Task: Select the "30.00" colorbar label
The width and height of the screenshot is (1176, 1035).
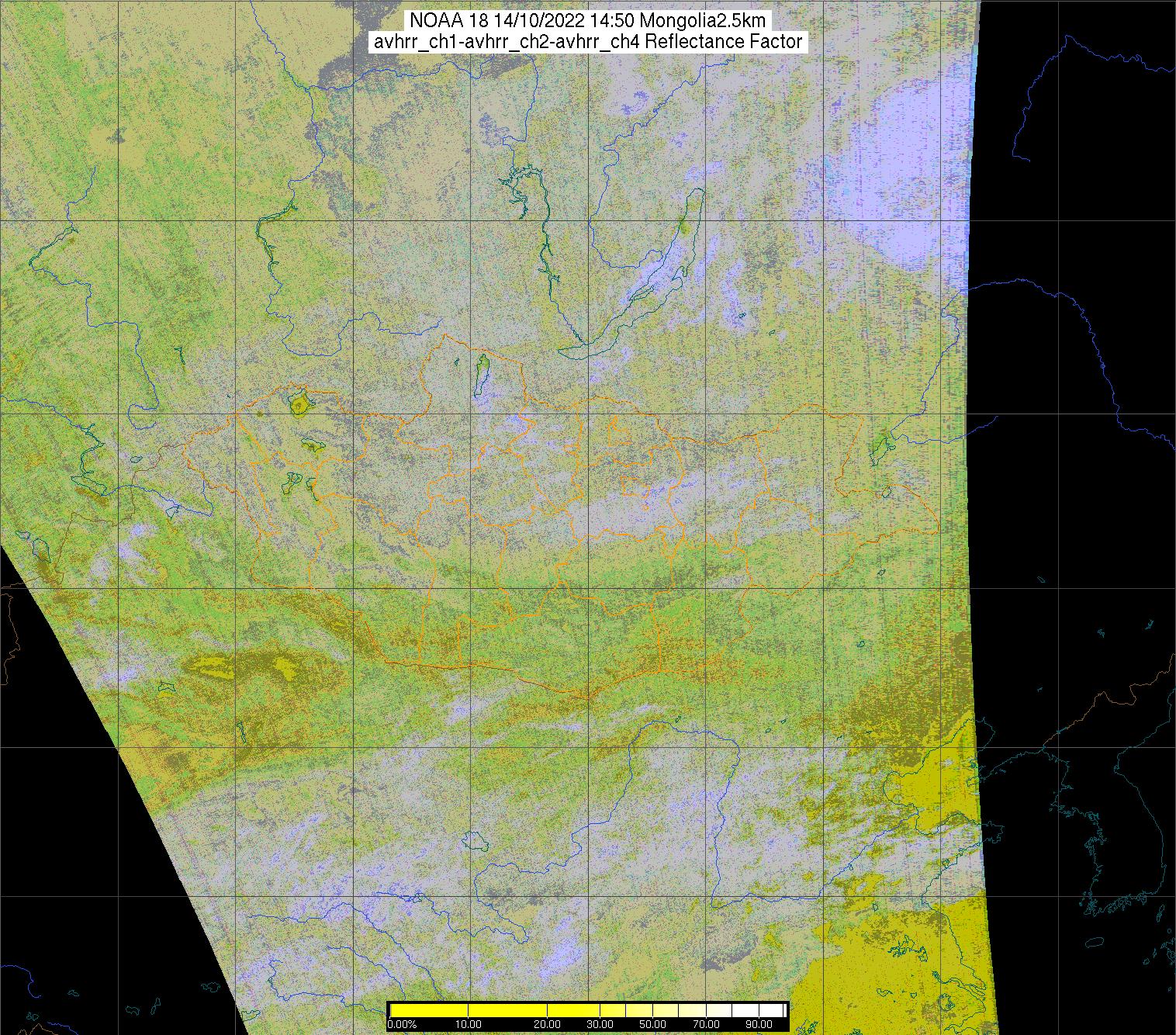Action: click(600, 1025)
